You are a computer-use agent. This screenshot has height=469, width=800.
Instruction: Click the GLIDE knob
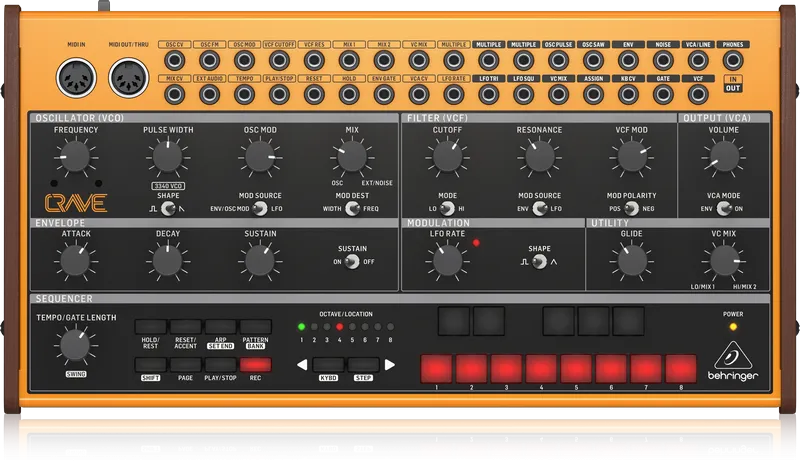pos(632,261)
